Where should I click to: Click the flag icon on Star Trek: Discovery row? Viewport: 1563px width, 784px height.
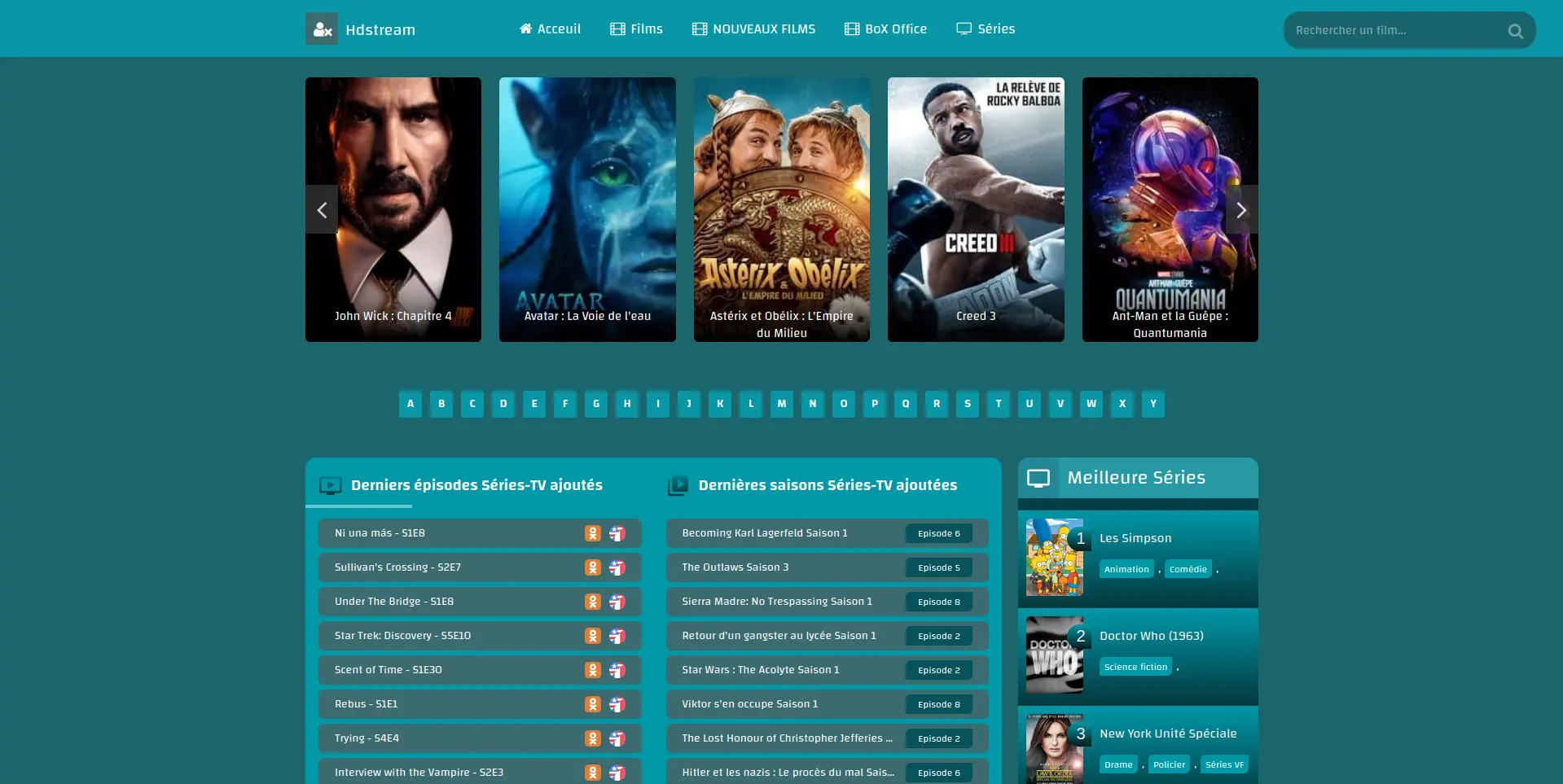coord(617,636)
